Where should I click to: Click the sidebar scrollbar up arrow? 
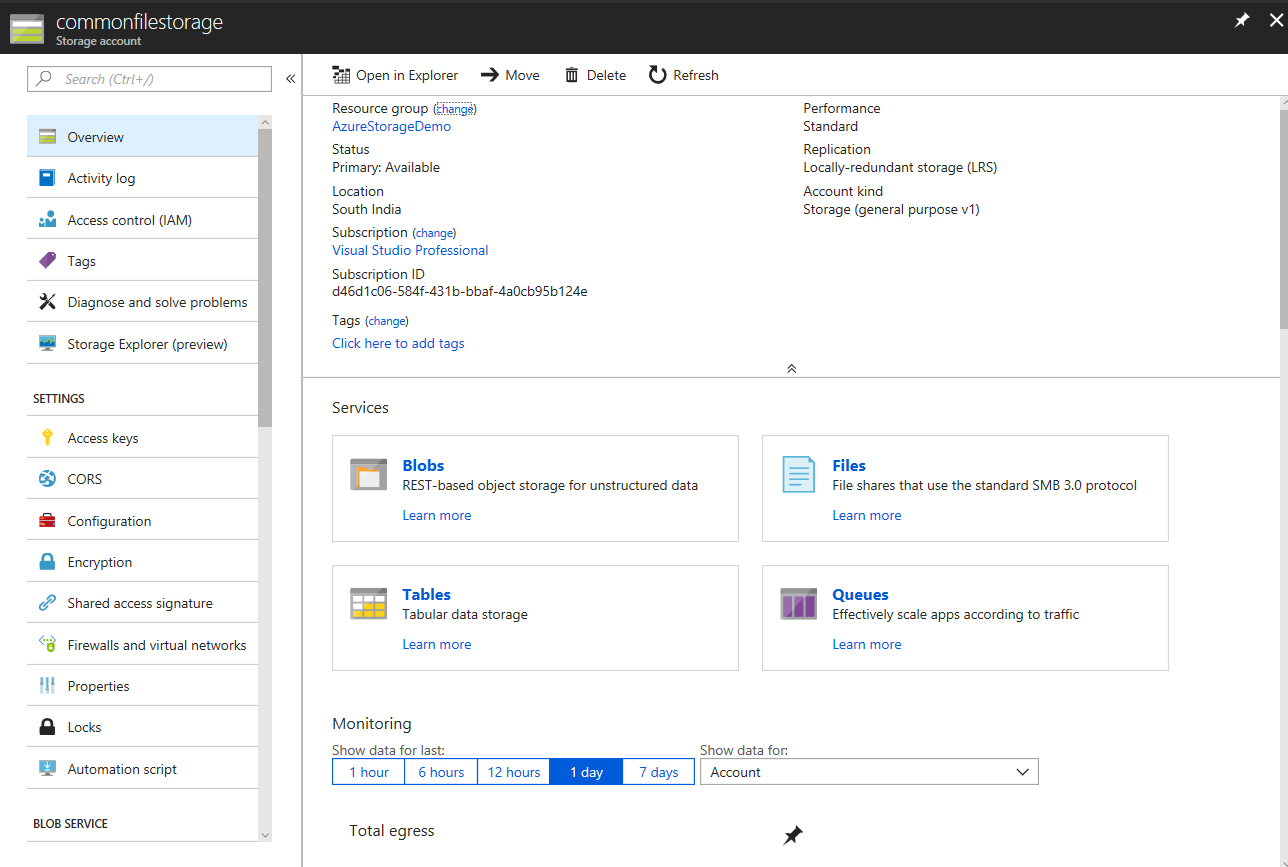[265, 122]
